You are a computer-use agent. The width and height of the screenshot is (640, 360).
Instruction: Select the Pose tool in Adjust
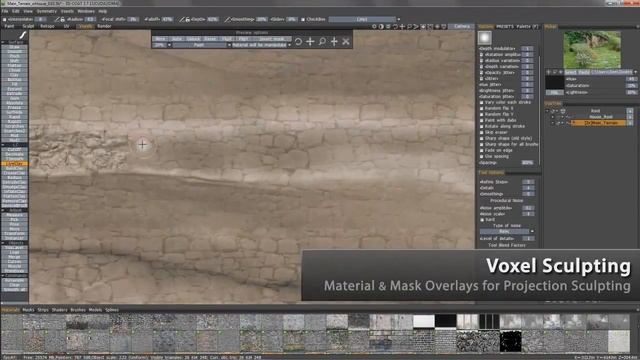(14, 224)
